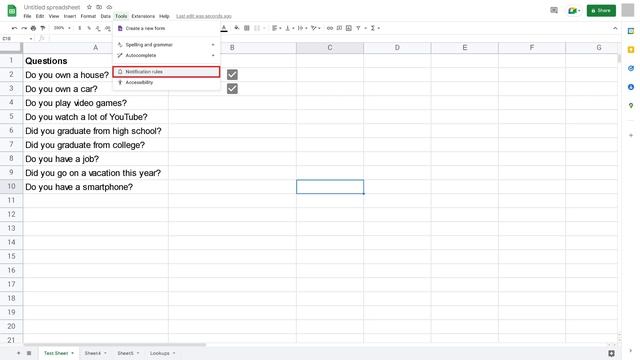640x360 pixels.
Task: Click the move to folder icon
Action: click(99, 7)
